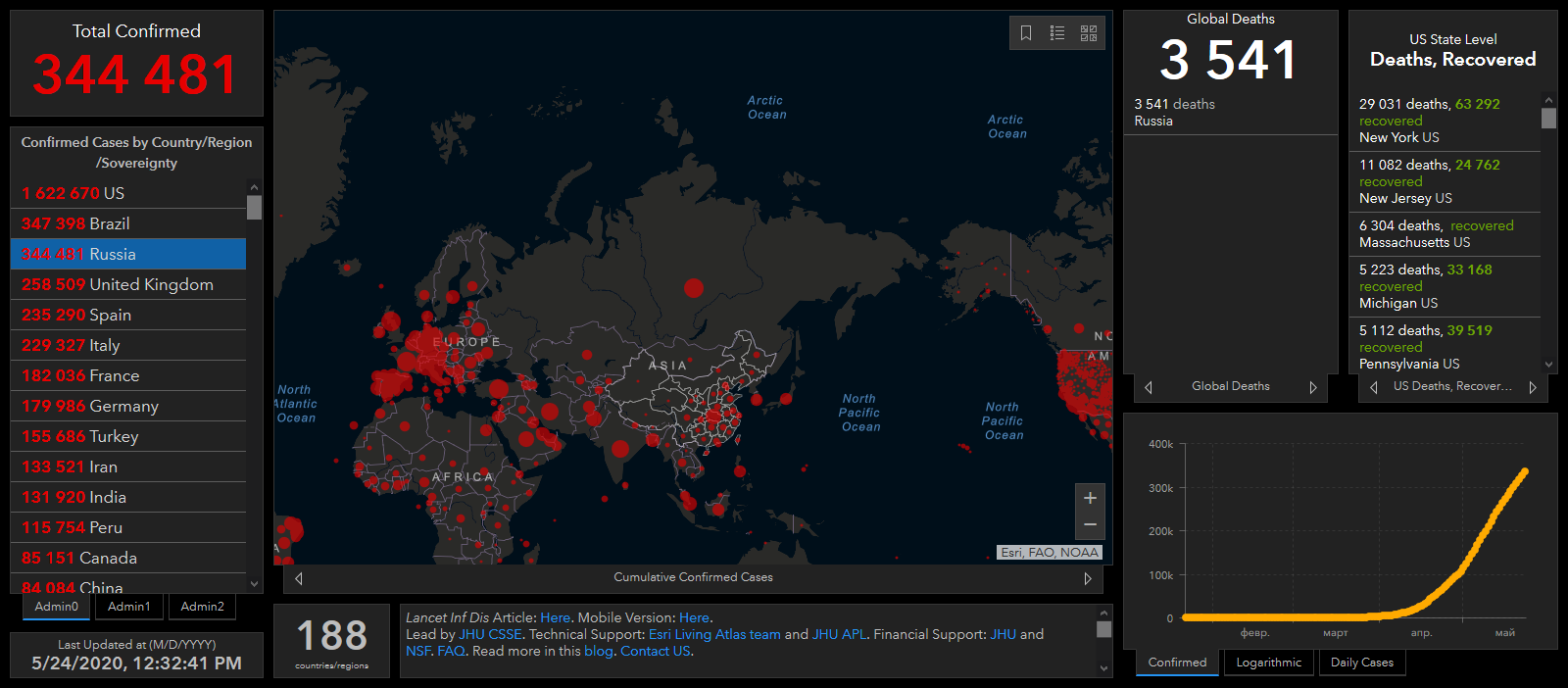Switch to the Admin2 tab

pyautogui.click(x=202, y=607)
